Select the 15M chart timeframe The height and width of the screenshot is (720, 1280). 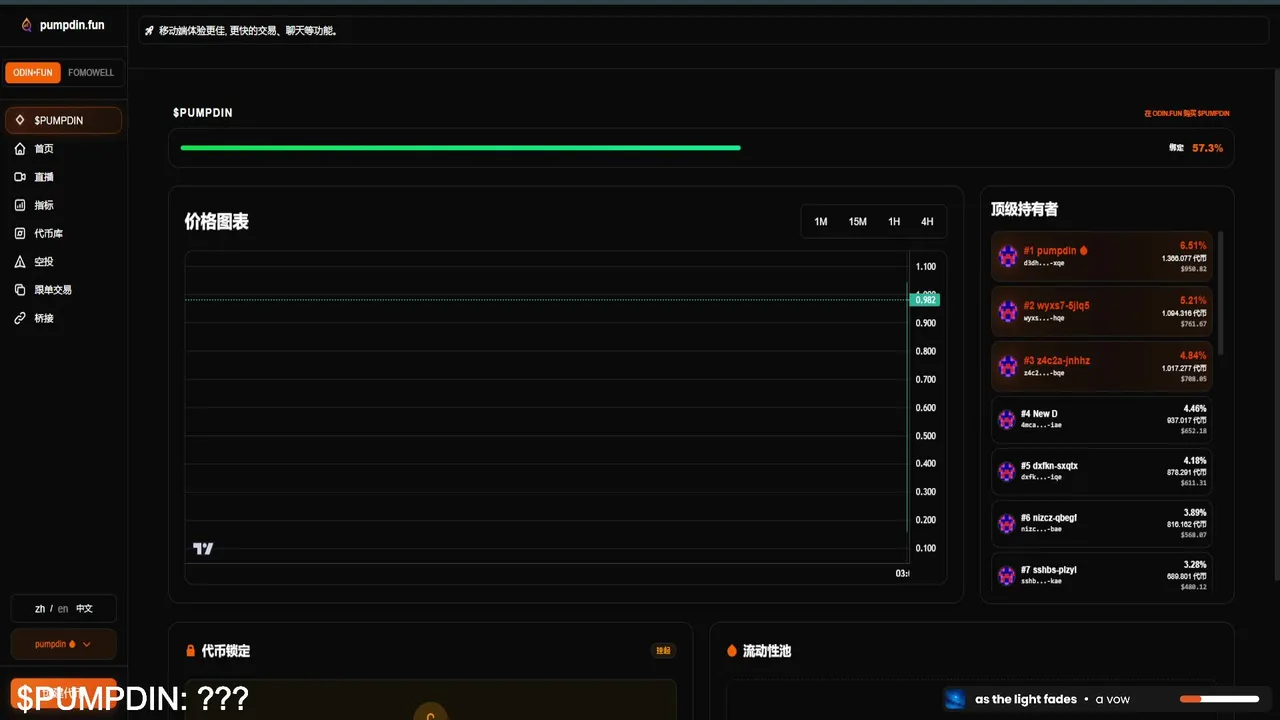858,222
